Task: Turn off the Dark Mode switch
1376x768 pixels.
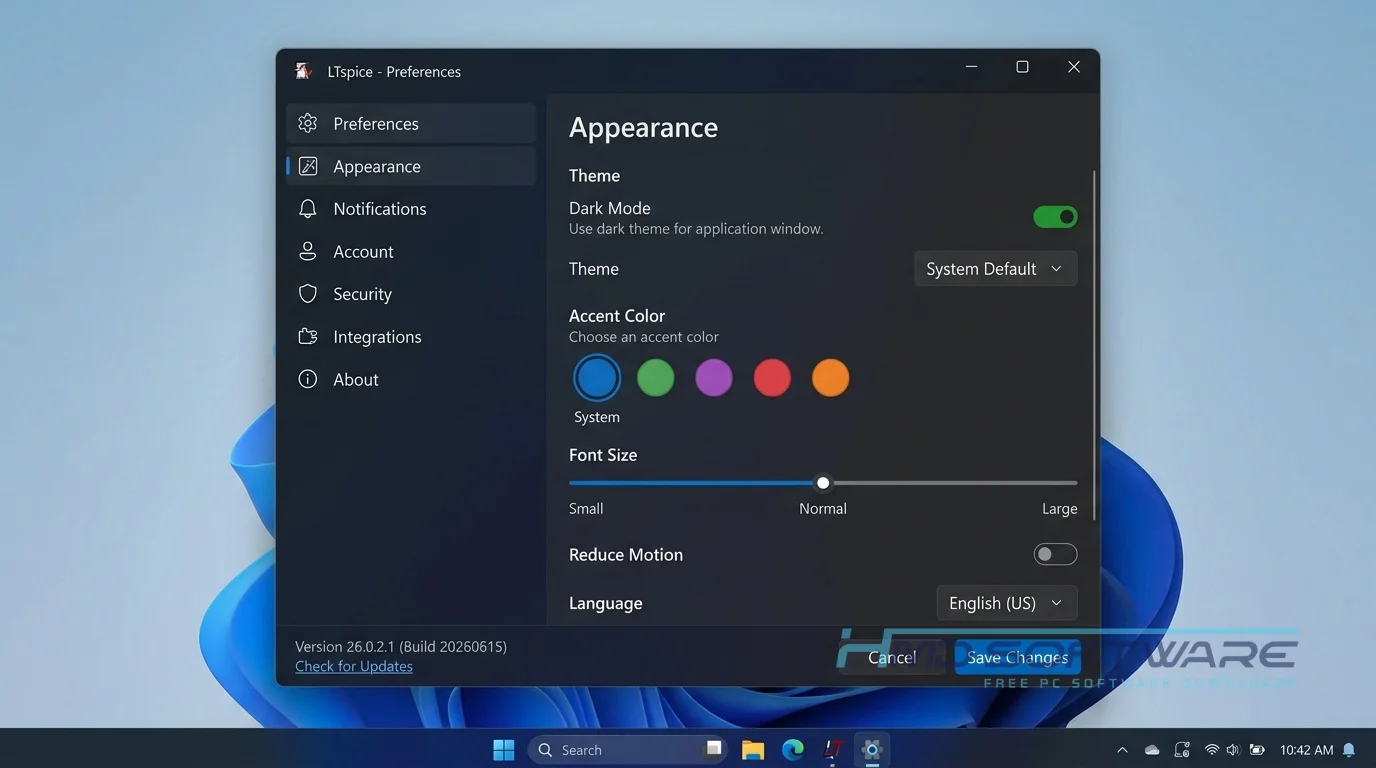Action: (1055, 216)
